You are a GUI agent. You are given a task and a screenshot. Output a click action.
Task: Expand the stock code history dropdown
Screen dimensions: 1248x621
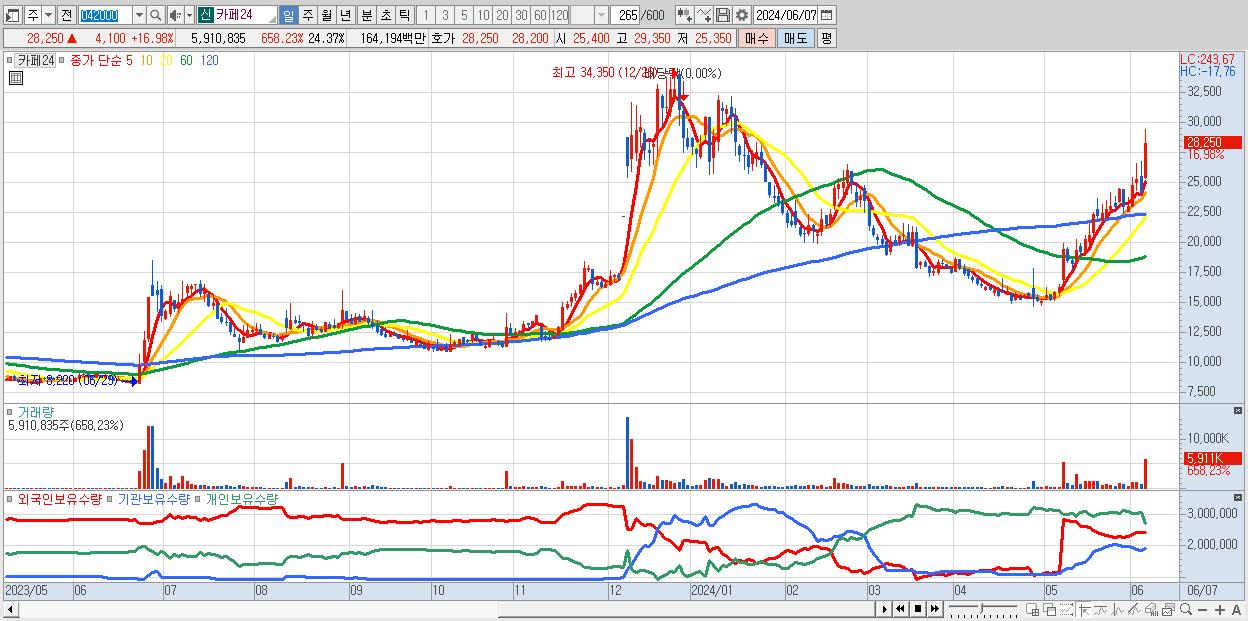[x=139, y=15]
